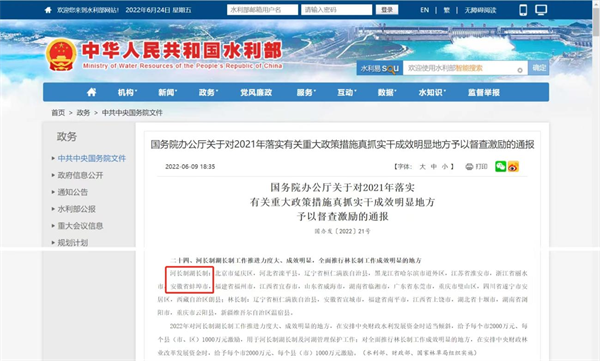This screenshot has width=600, height=361.
Task: Open the 党风廉政 menu item
Action: (x=256, y=92)
